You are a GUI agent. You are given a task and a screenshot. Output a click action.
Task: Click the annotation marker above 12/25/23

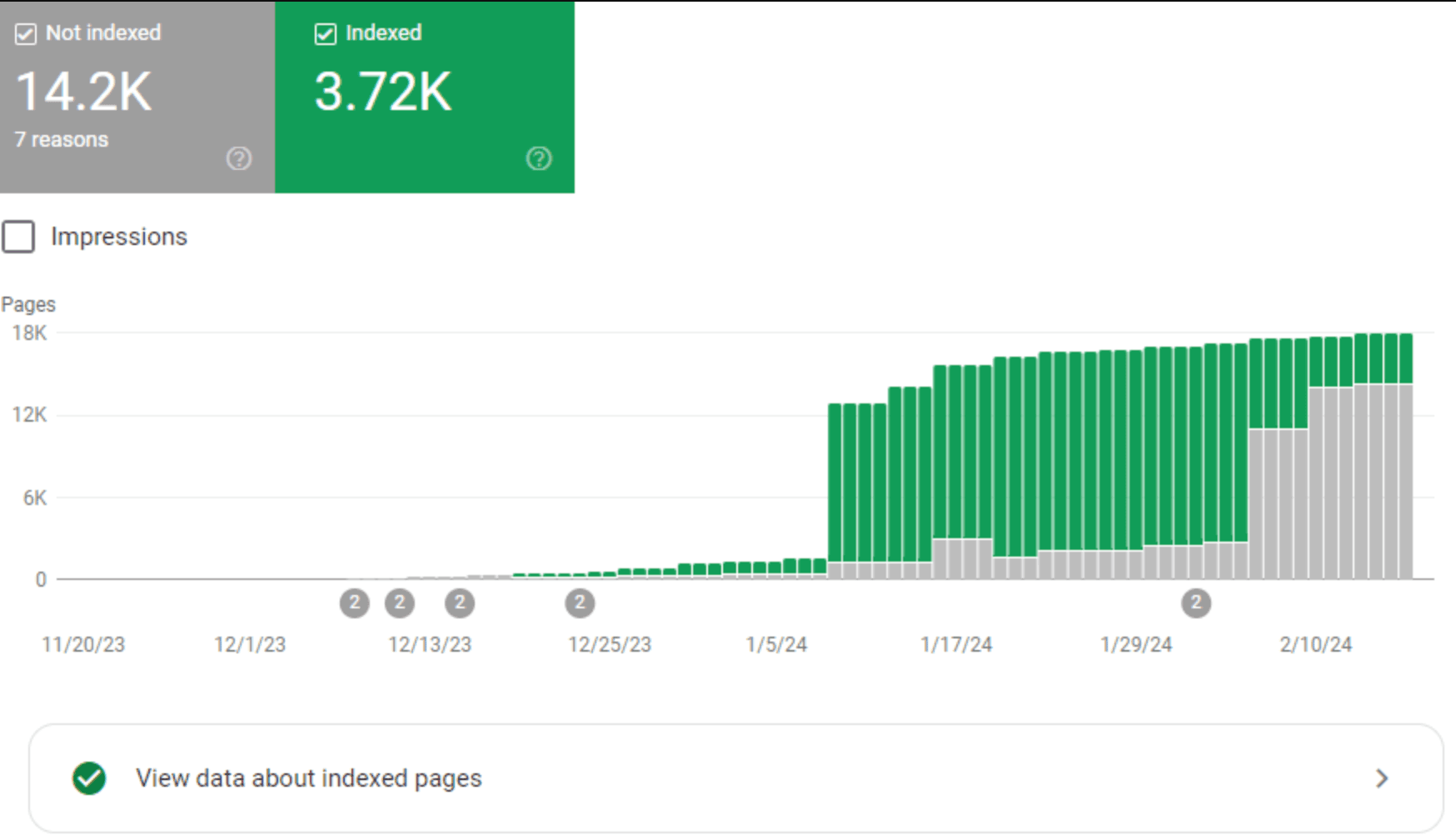(x=580, y=602)
